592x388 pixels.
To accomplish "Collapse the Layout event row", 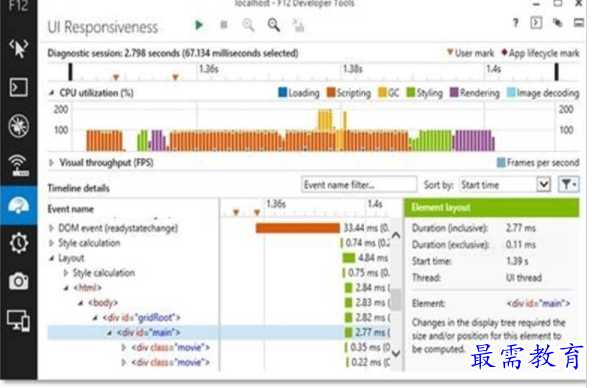I will click(51, 258).
